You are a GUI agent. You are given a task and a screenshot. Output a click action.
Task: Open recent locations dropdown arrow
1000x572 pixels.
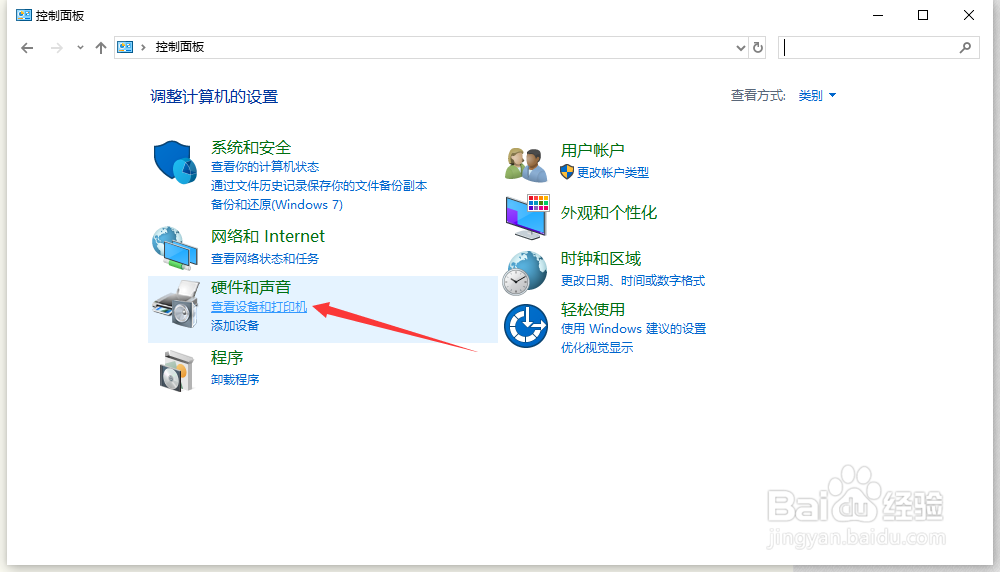coord(80,48)
